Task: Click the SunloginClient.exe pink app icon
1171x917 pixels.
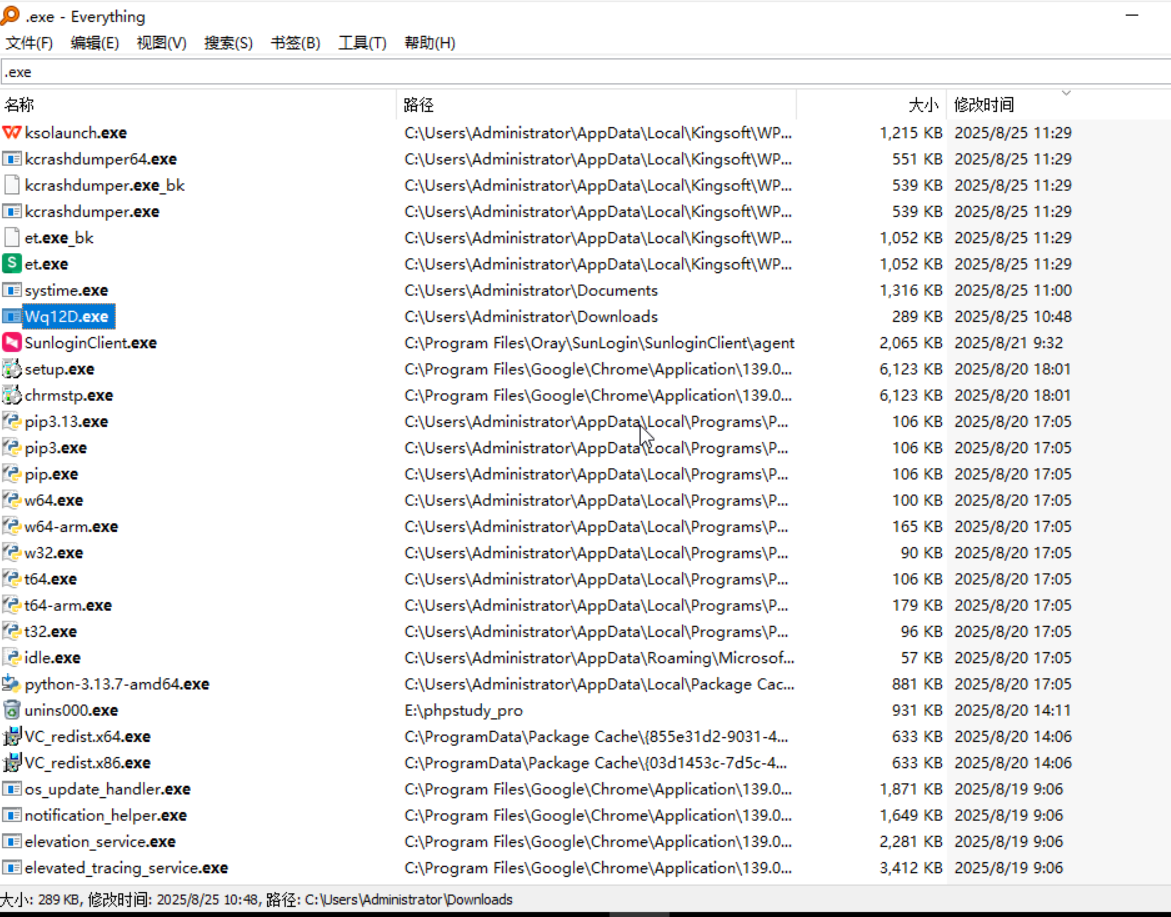Action: (12, 342)
